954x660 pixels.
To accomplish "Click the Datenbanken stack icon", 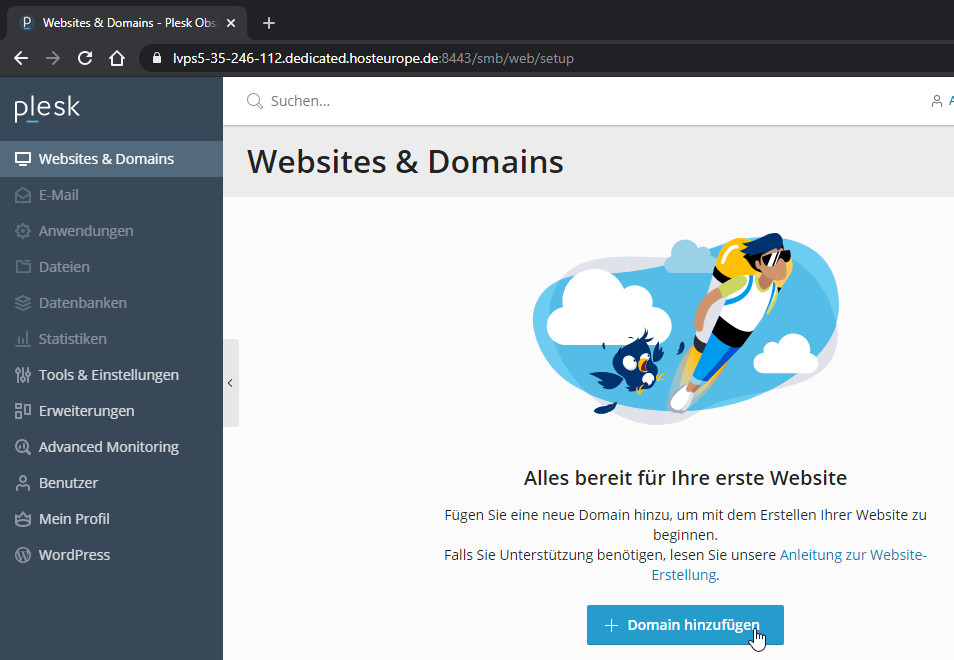I will coord(22,303).
